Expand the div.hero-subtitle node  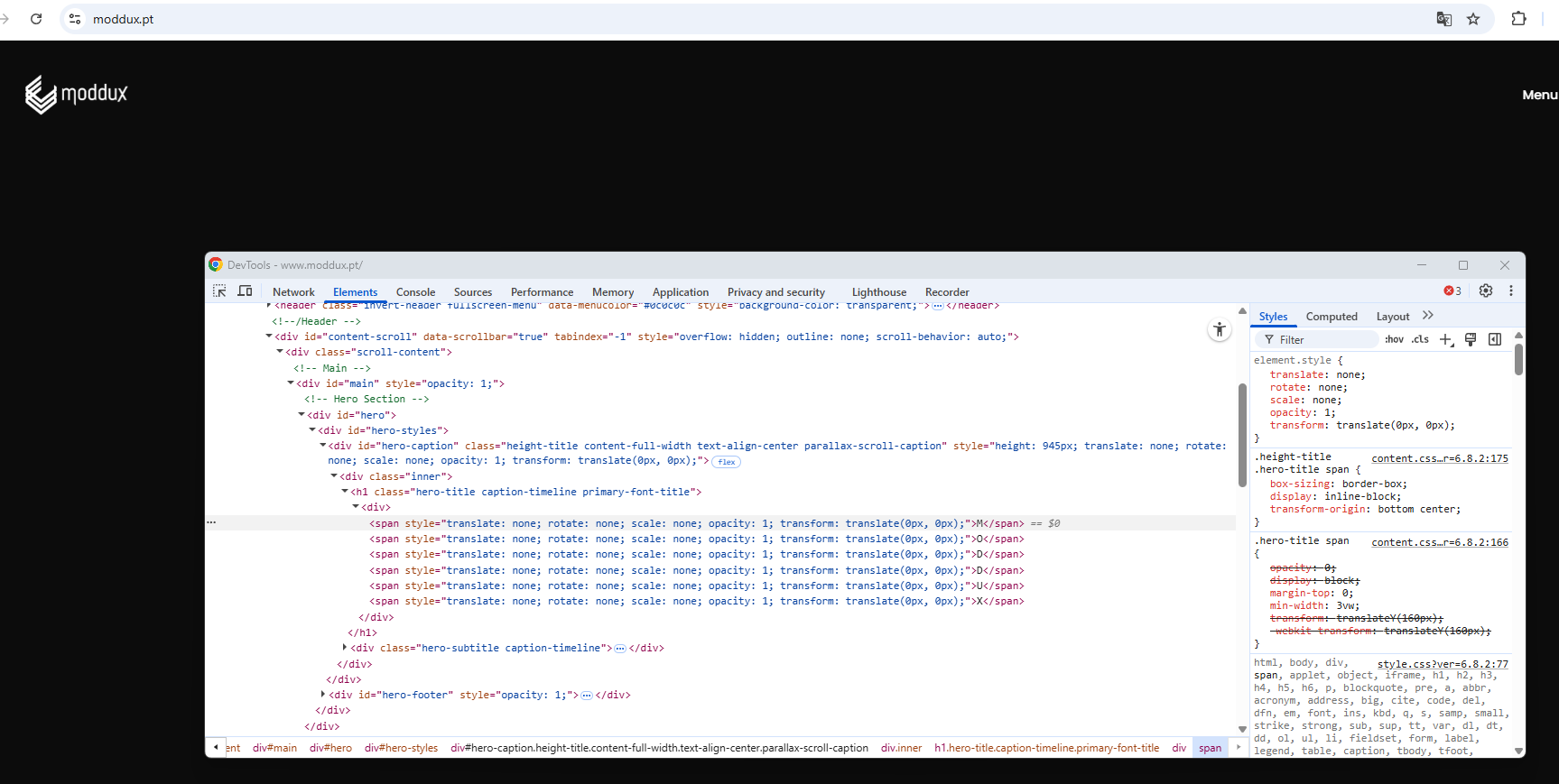[x=345, y=648]
